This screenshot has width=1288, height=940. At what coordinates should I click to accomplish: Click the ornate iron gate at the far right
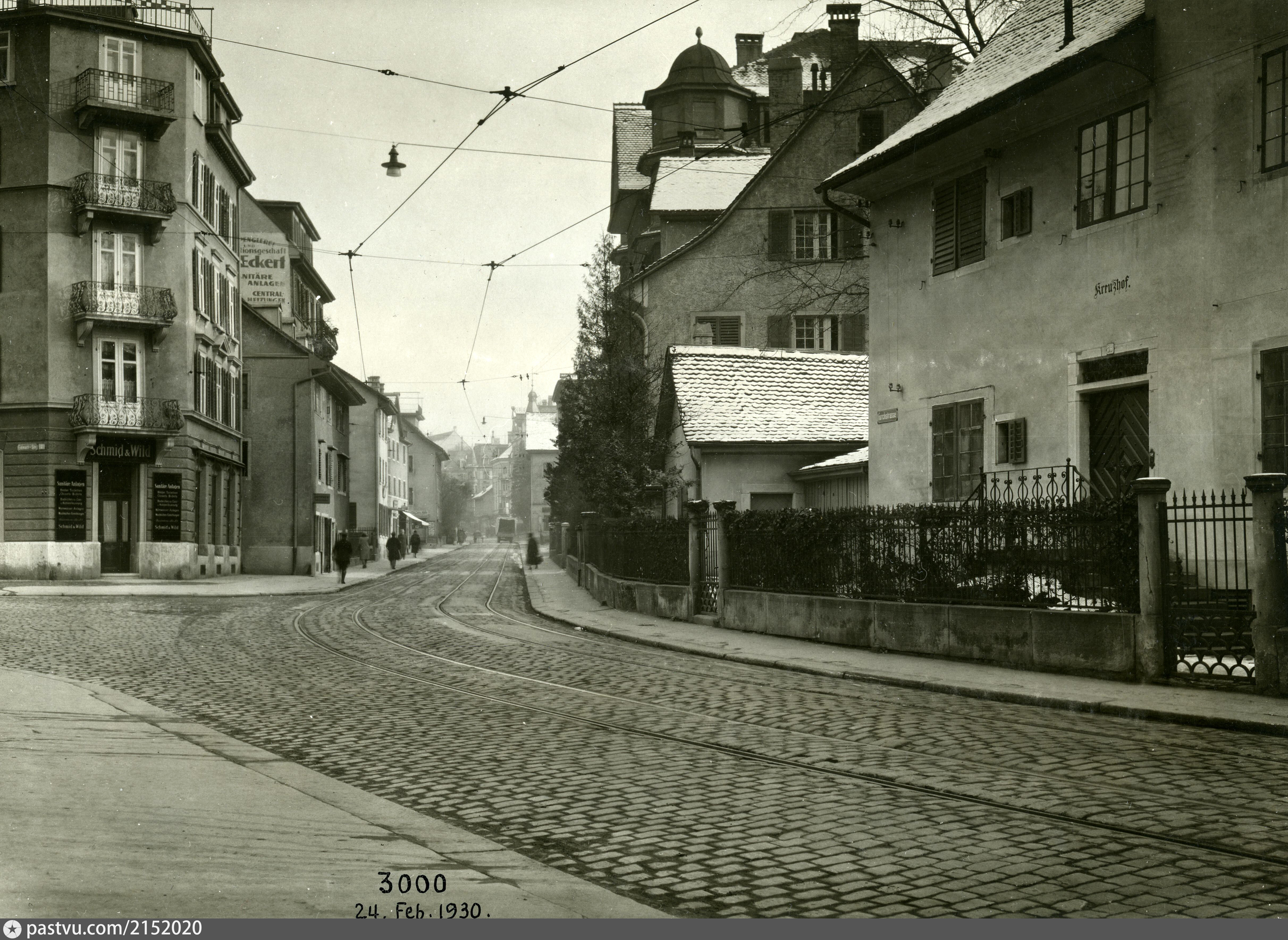[1209, 586]
